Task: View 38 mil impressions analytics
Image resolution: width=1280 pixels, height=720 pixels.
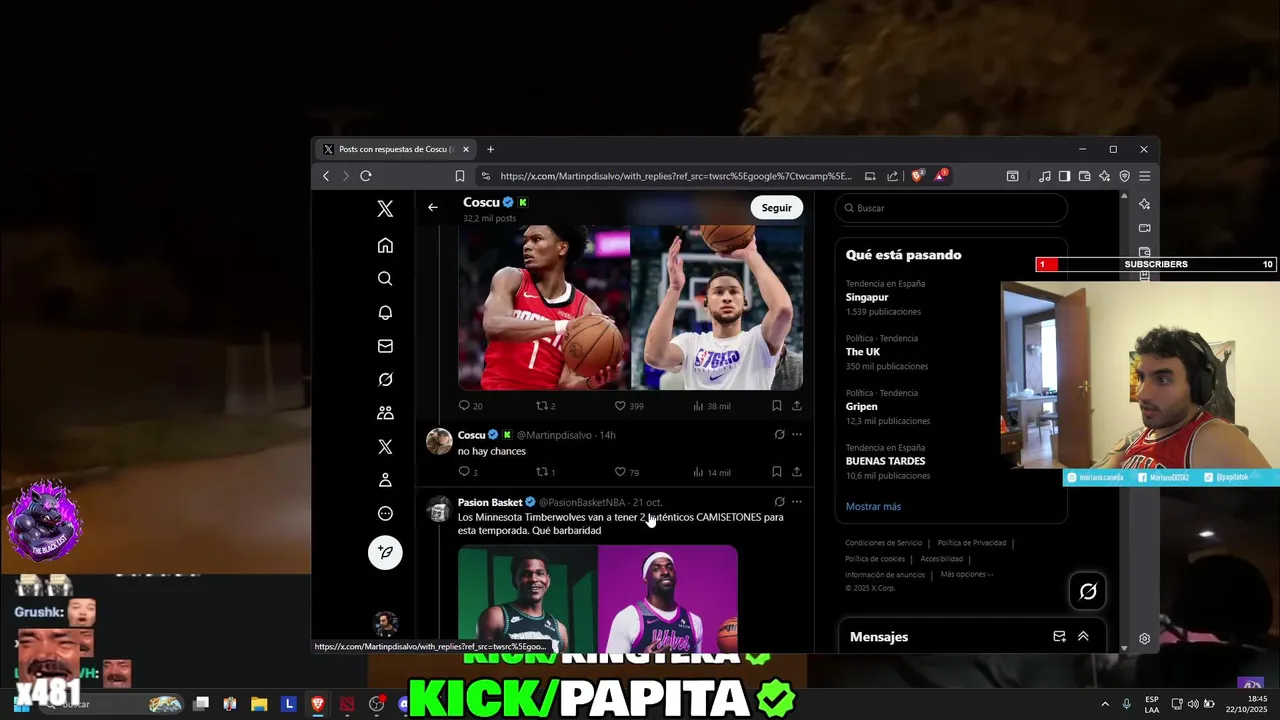Action: click(x=711, y=406)
